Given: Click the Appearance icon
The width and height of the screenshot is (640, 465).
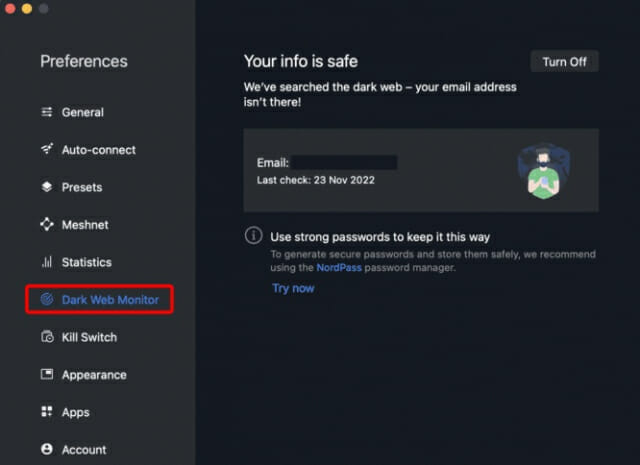Looking at the screenshot, I should click(46, 375).
